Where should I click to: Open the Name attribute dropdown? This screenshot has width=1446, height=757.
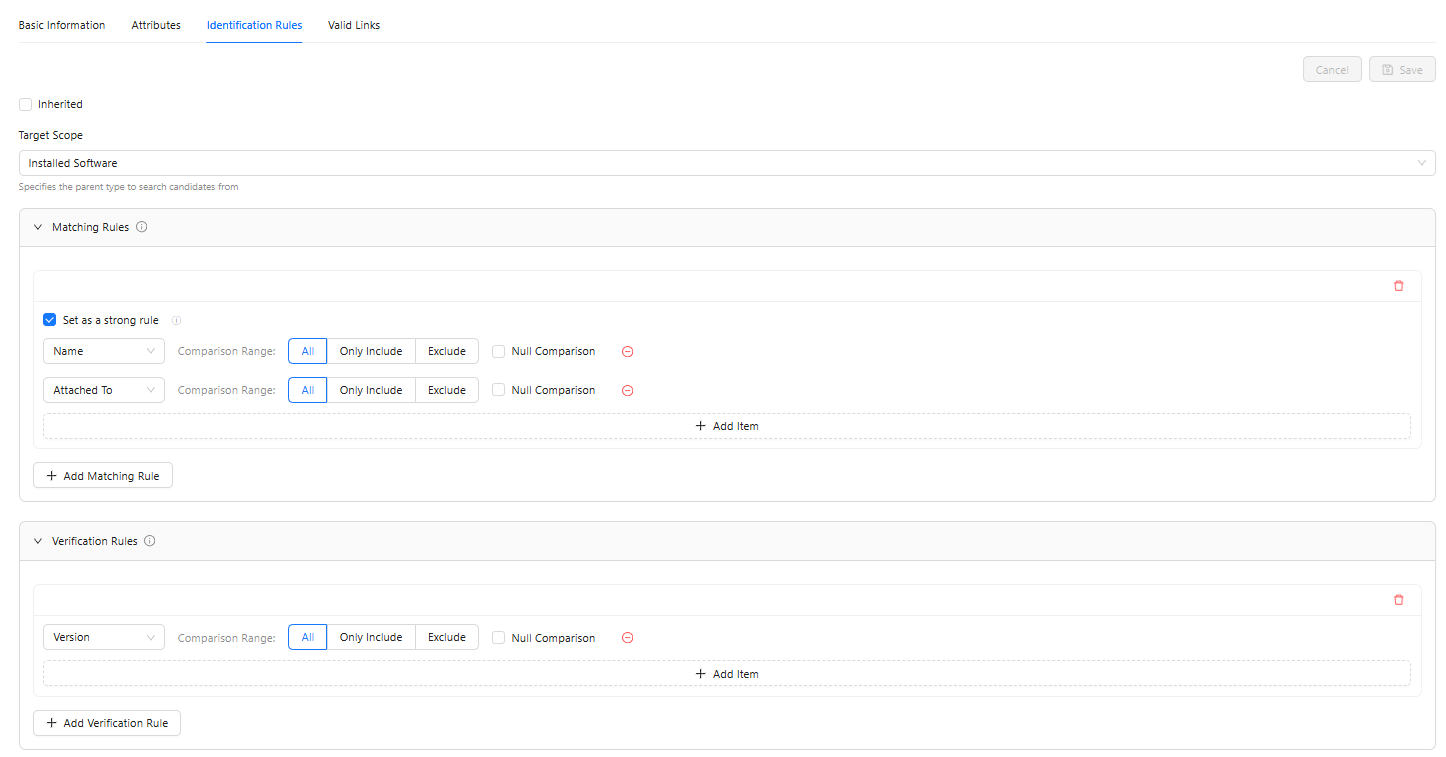(104, 351)
